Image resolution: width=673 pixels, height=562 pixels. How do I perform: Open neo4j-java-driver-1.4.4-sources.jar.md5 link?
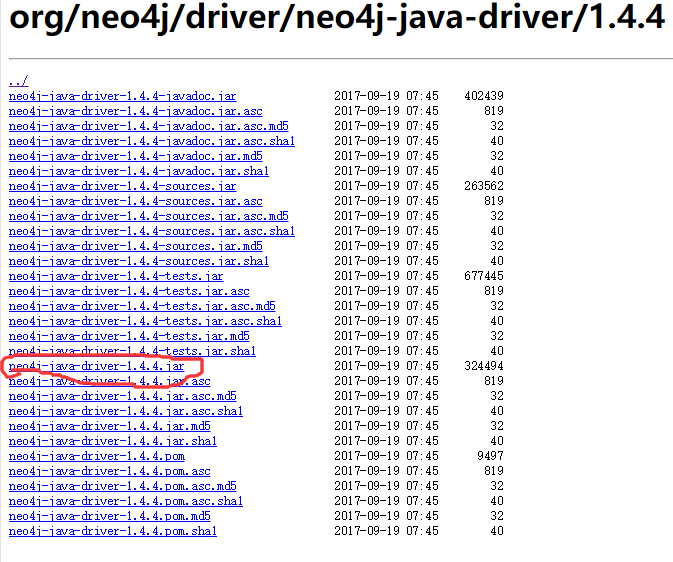pyautogui.click(x=136, y=246)
